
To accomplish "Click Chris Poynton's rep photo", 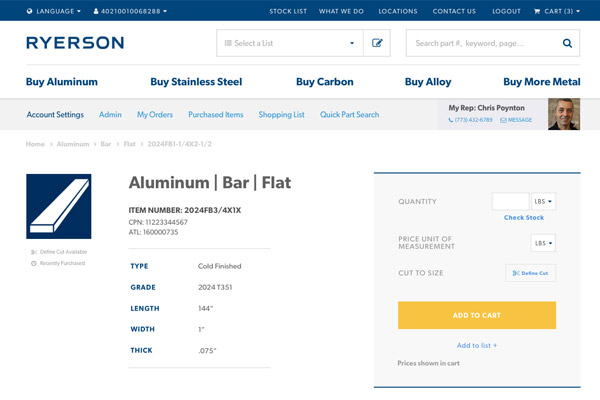I will coord(564,114).
